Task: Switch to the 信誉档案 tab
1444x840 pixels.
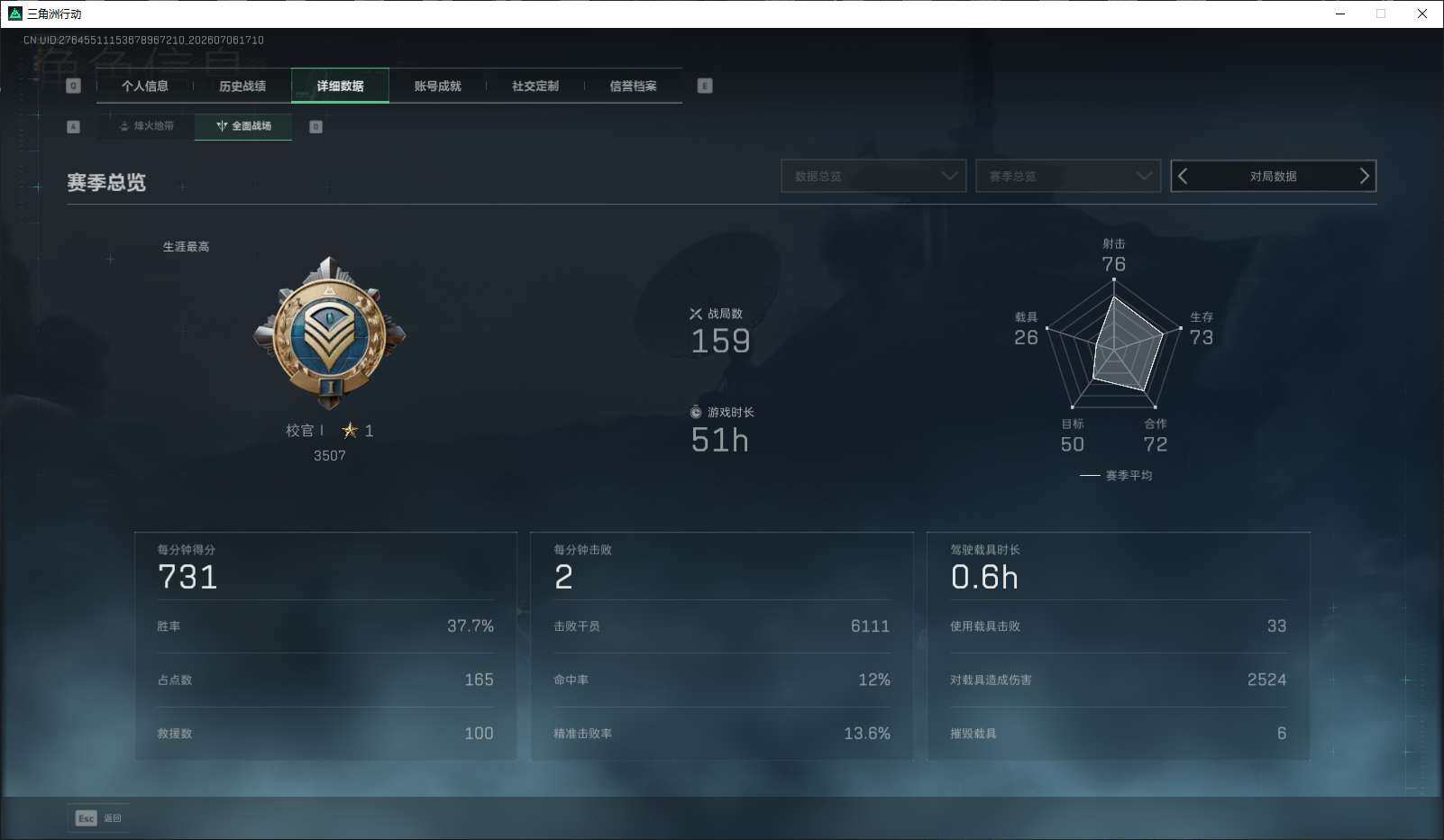Action: (x=633, y=86)
